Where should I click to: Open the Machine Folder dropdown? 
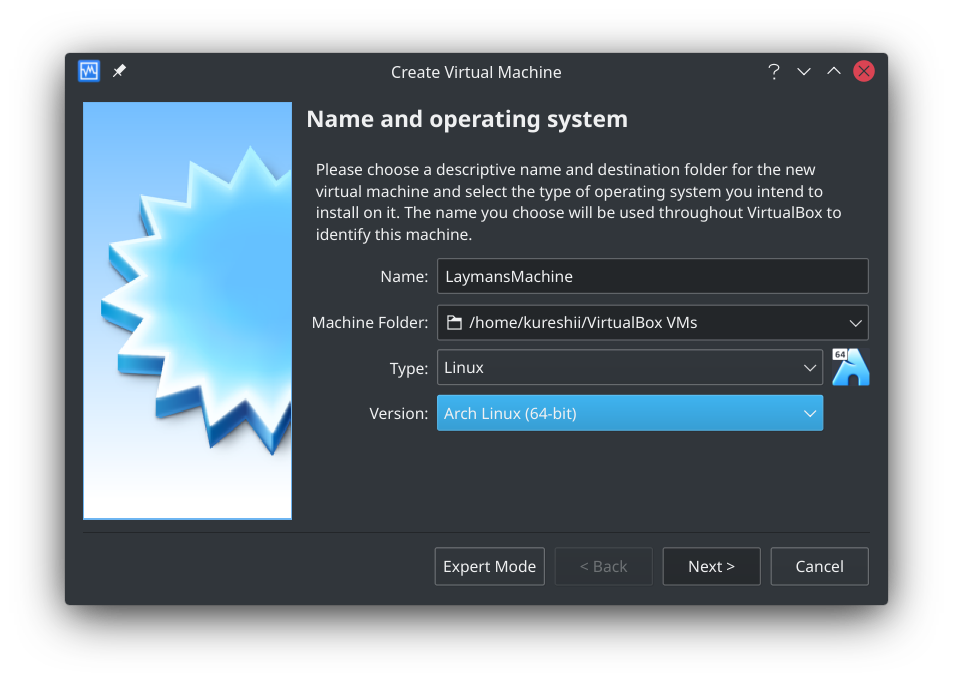[x=652, y=322]
